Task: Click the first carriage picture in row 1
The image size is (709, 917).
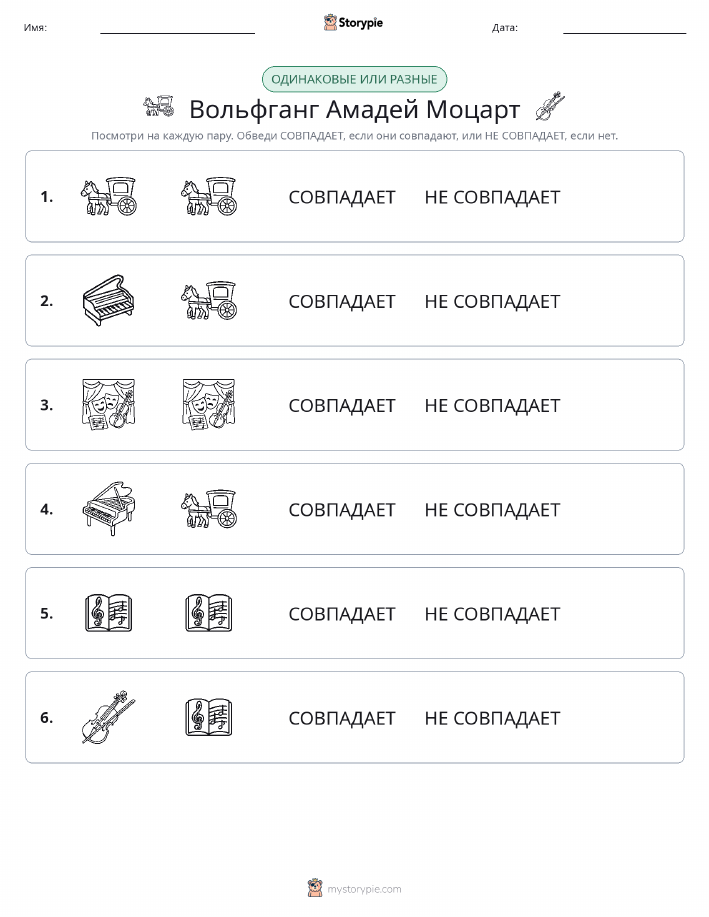Action: pos(109,196)
